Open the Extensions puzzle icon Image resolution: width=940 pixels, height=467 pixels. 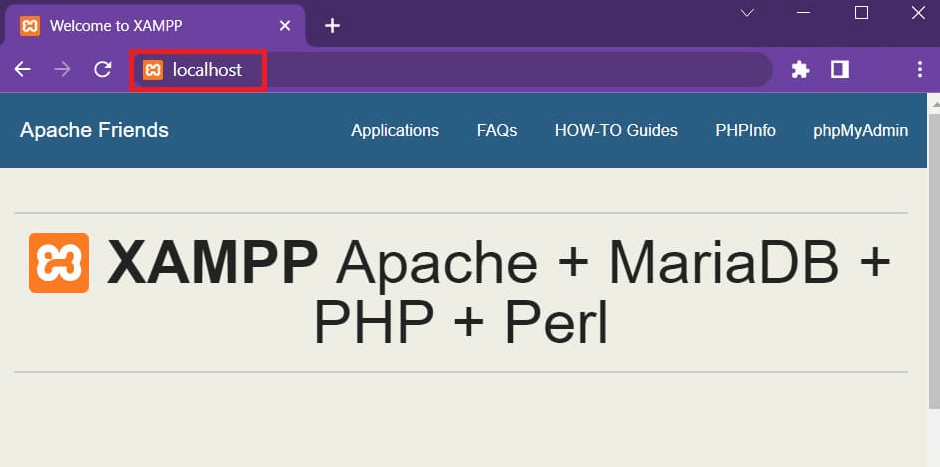800,70
